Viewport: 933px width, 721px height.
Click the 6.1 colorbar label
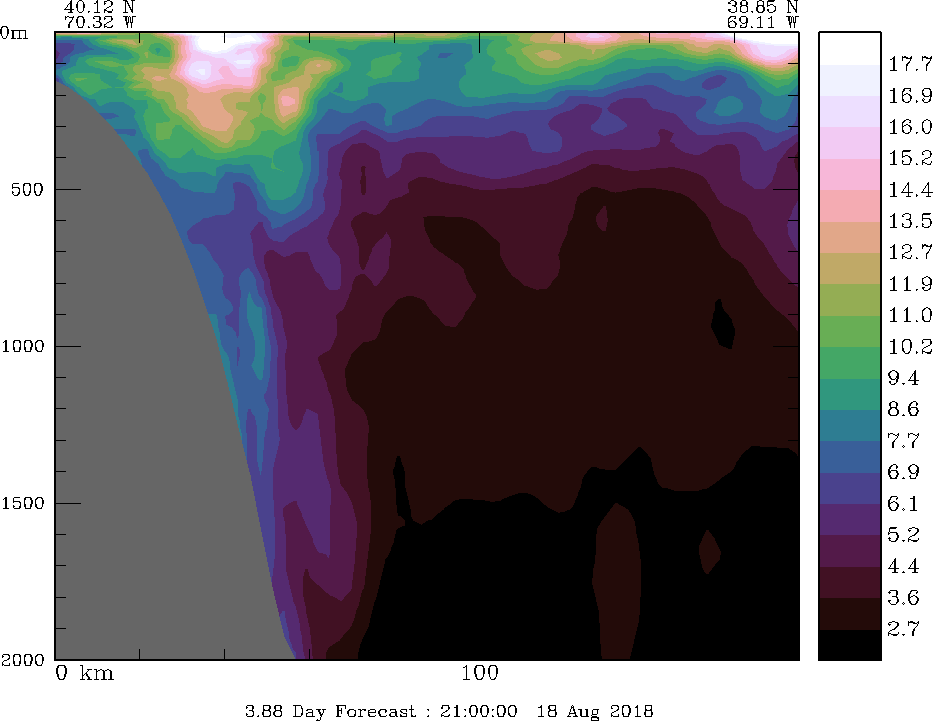pos(903,504)
